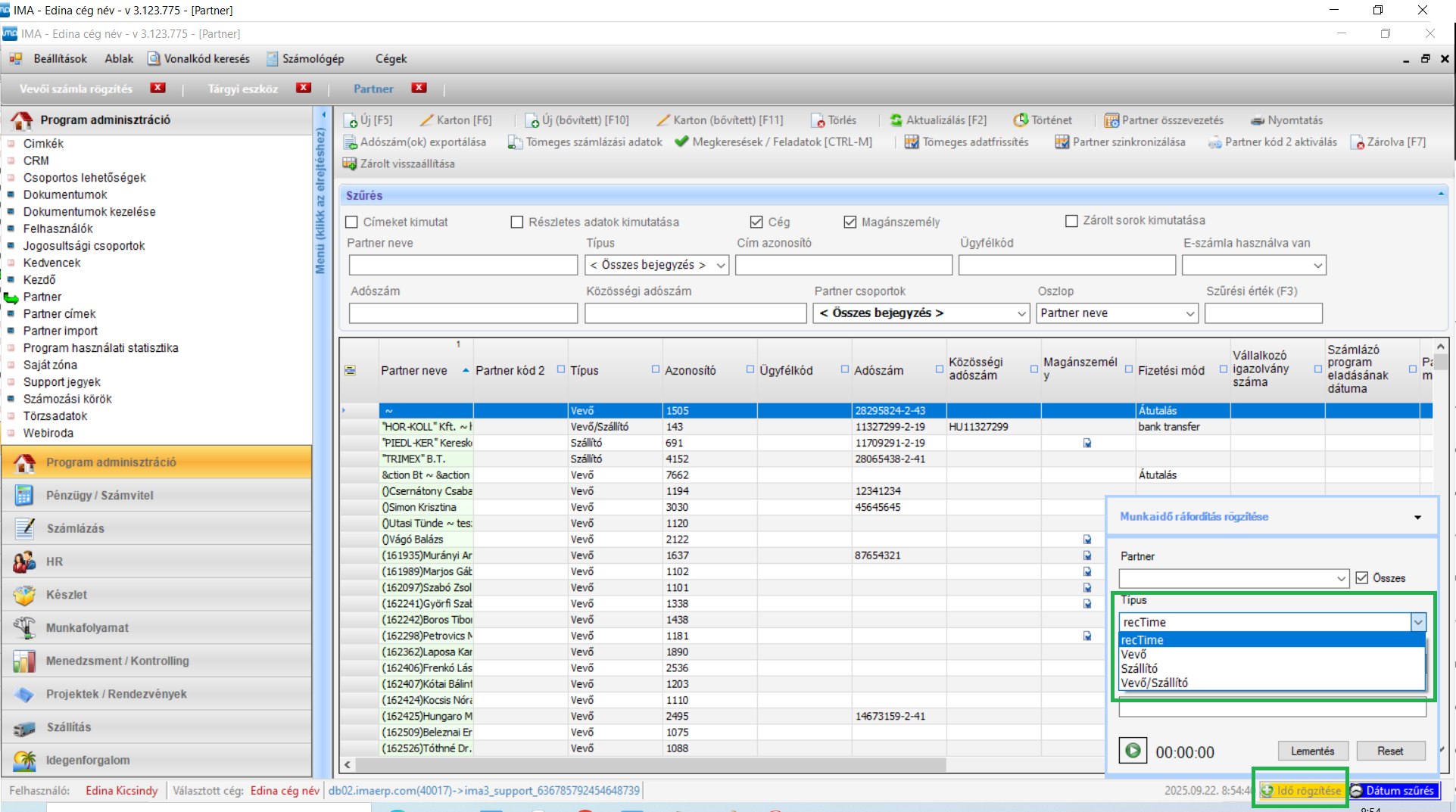Click the Aktualizálás [F2] refresh icon
The image size is (1456, 812).
point(896,120)
